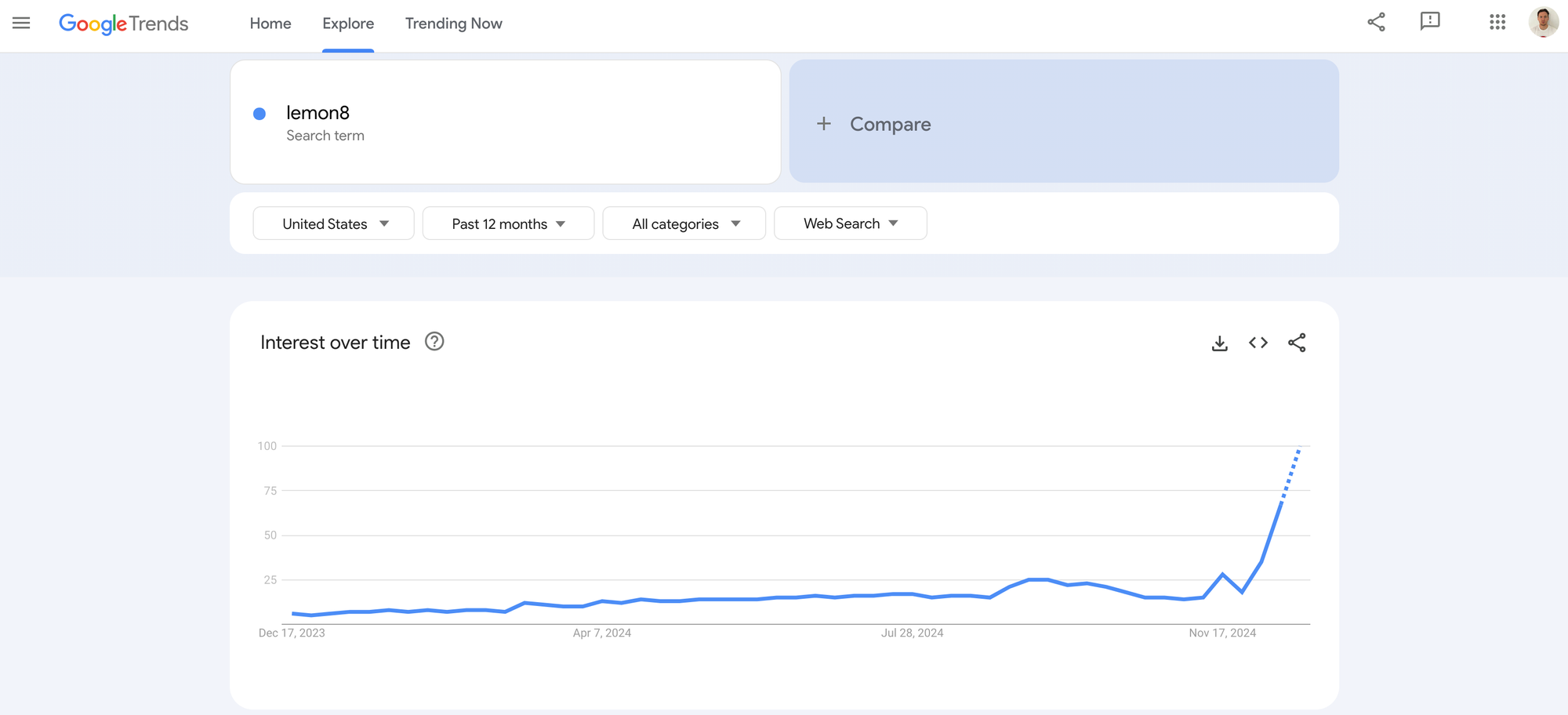This screenshot has width=1568, height=715.
Task: Share the Interest over time chart
Action: coord(1297,343)
